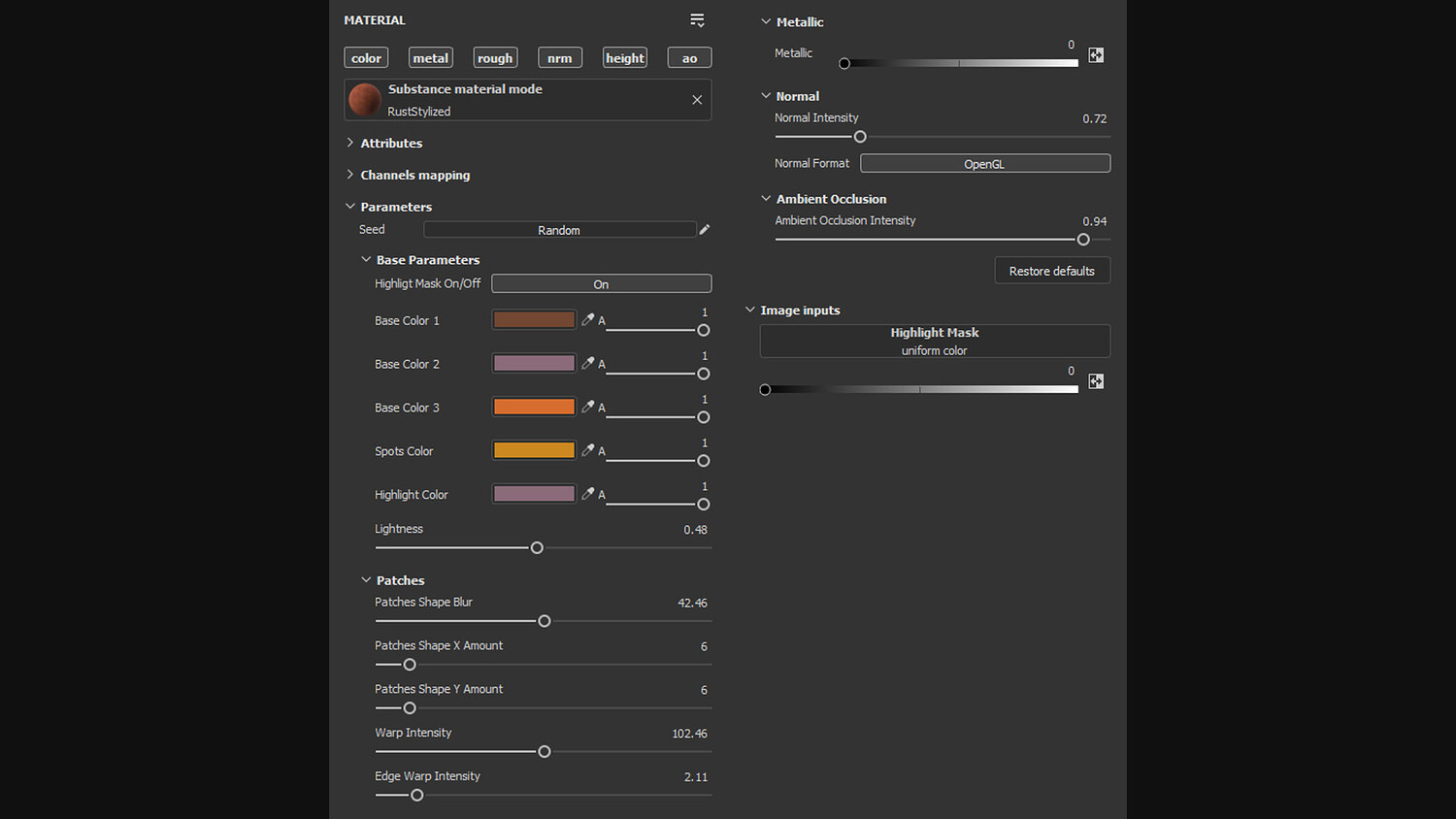Click the Highlight Mask texture picker icon
The image size is (1456, 819).
(1096, 381)
